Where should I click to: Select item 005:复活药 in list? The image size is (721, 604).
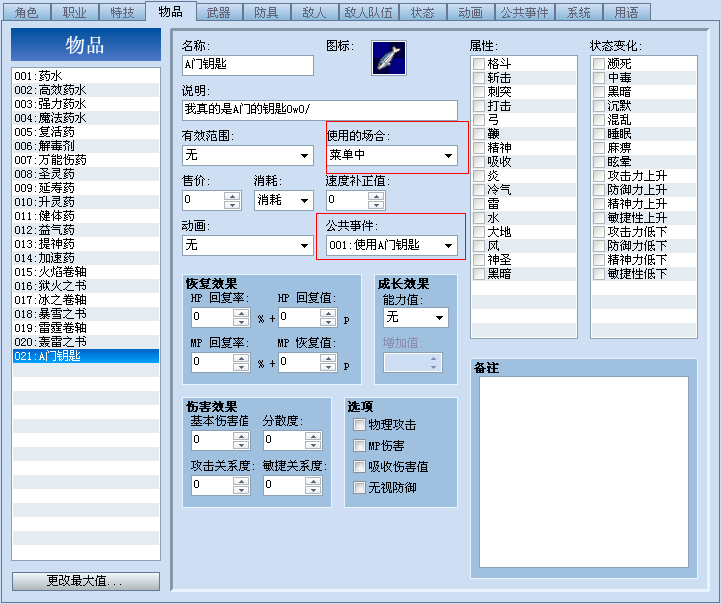[86, 132]
